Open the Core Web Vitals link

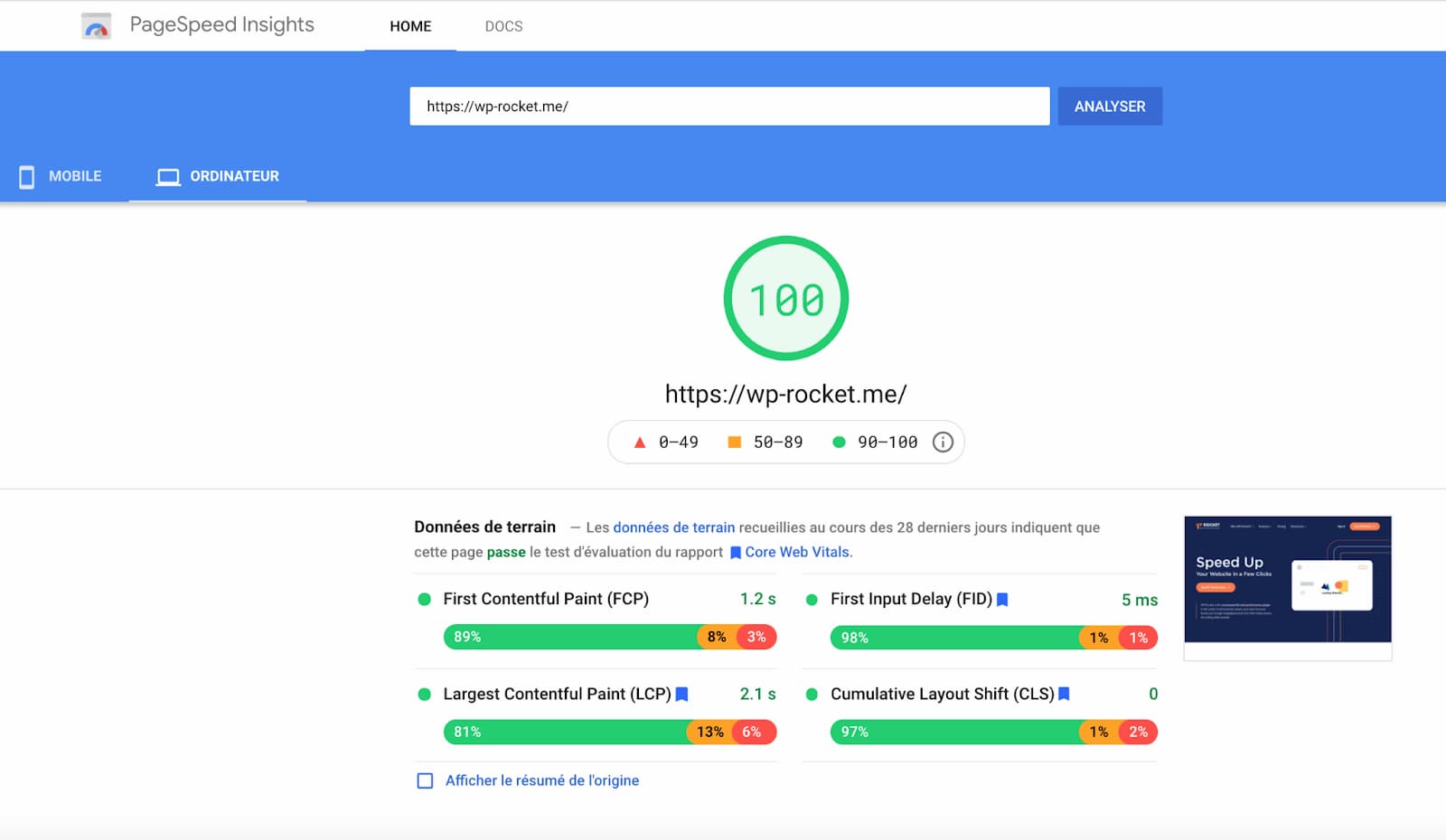(797, 552)
